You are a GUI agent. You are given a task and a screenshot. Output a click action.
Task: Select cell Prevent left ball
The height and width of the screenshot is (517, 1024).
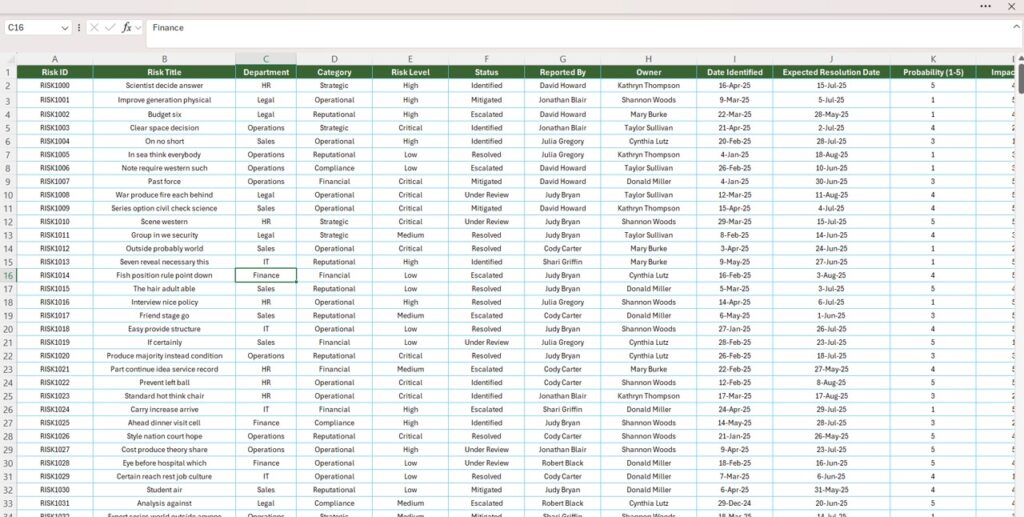click(165, 383)
